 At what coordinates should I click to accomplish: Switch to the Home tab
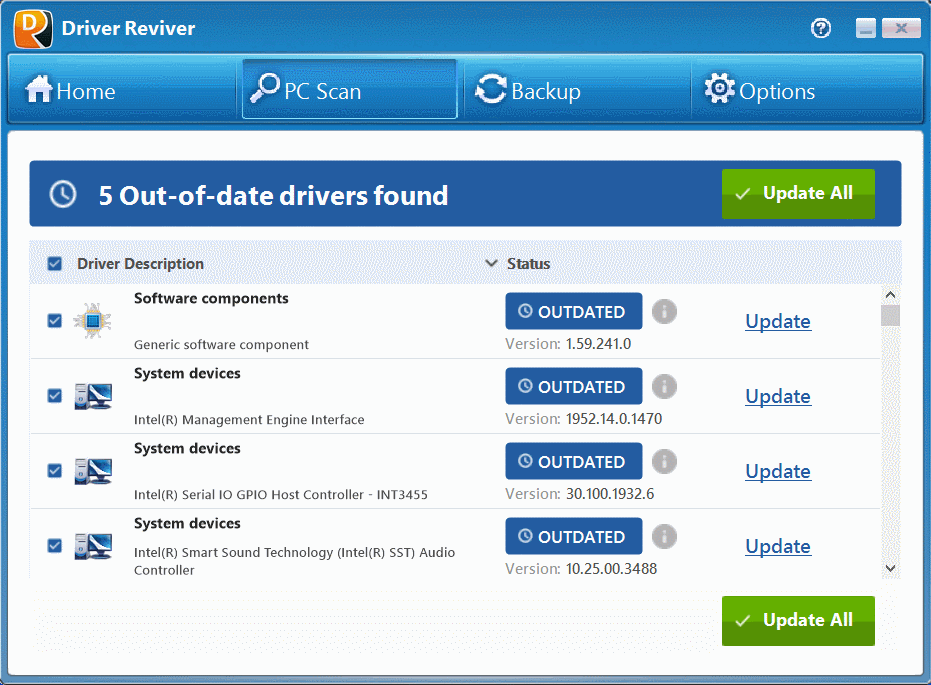70,90
